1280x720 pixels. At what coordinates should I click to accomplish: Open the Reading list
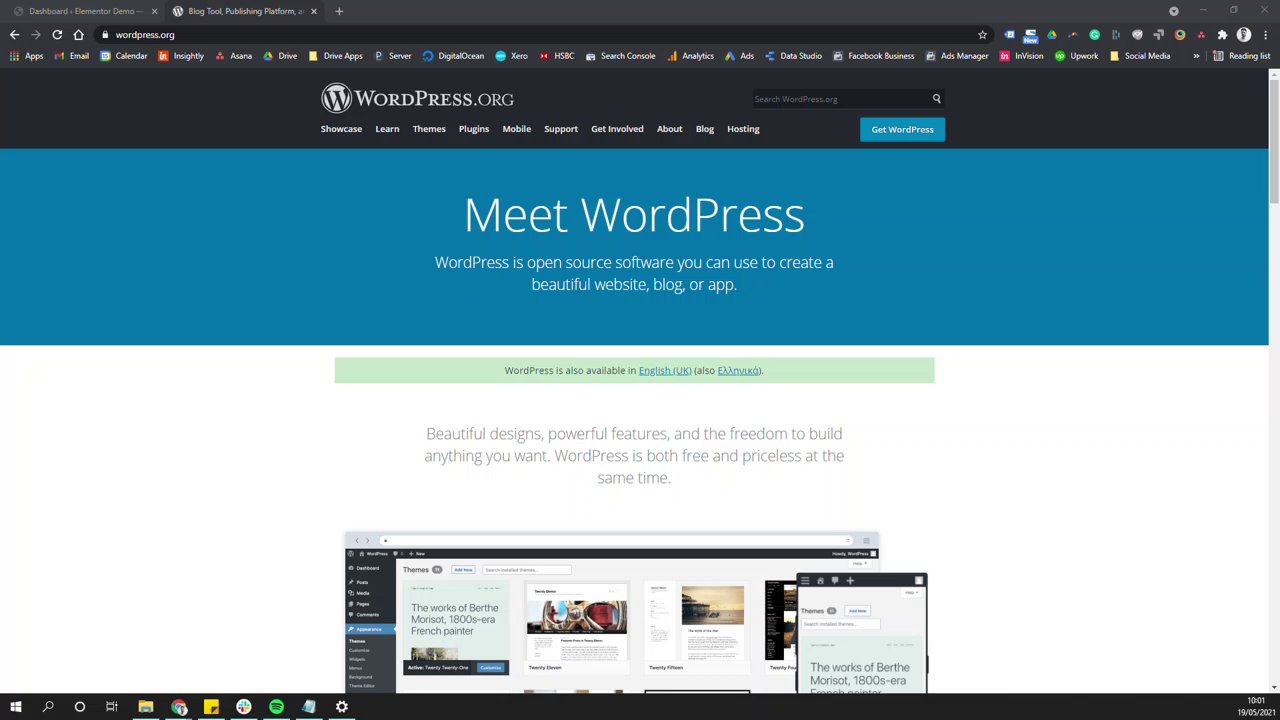[x=1241, y=56]
